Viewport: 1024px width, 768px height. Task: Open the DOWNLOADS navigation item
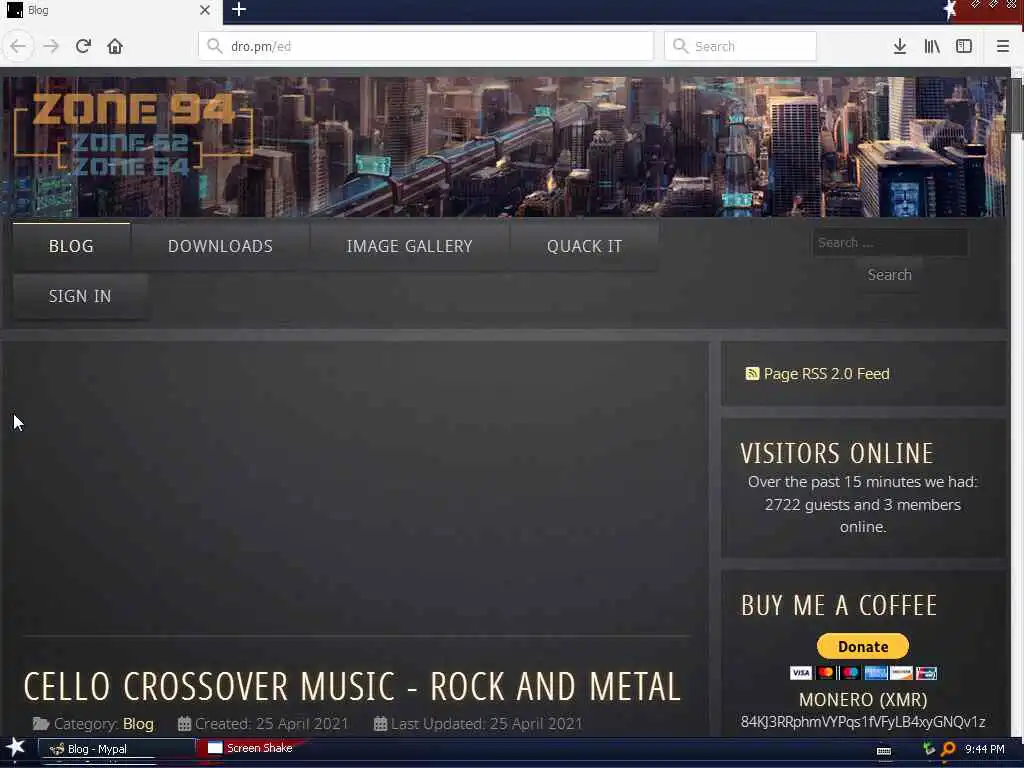pyautogui.click(x=220, y=246)
